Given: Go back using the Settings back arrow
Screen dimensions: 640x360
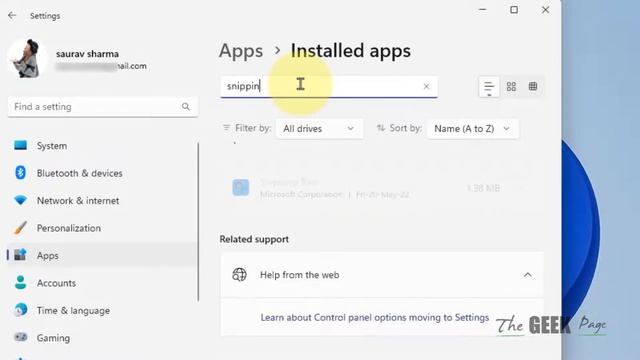Looking at the screenshot, I should 12,16.
